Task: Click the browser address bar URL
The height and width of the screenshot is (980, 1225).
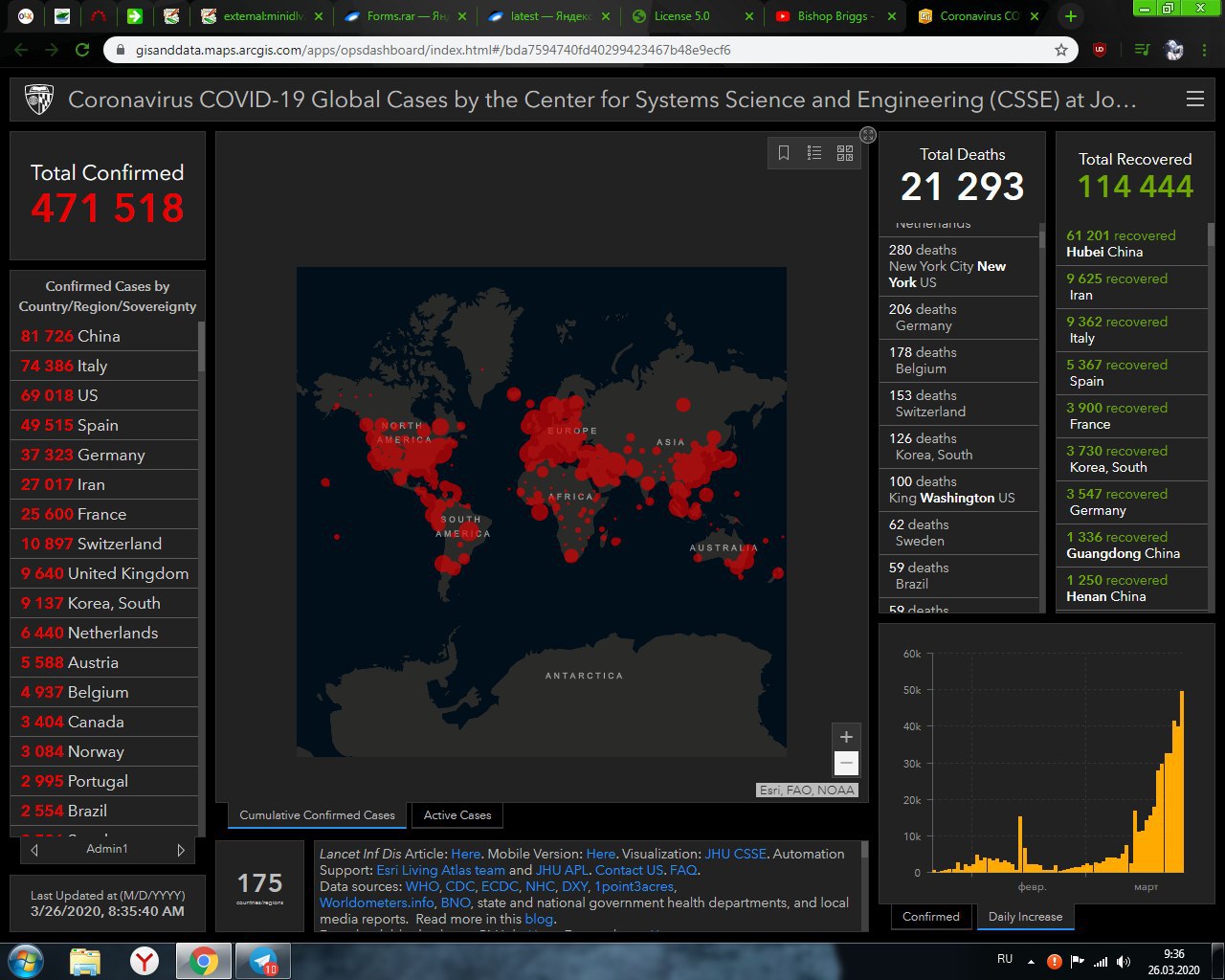Action: [433, 50]
